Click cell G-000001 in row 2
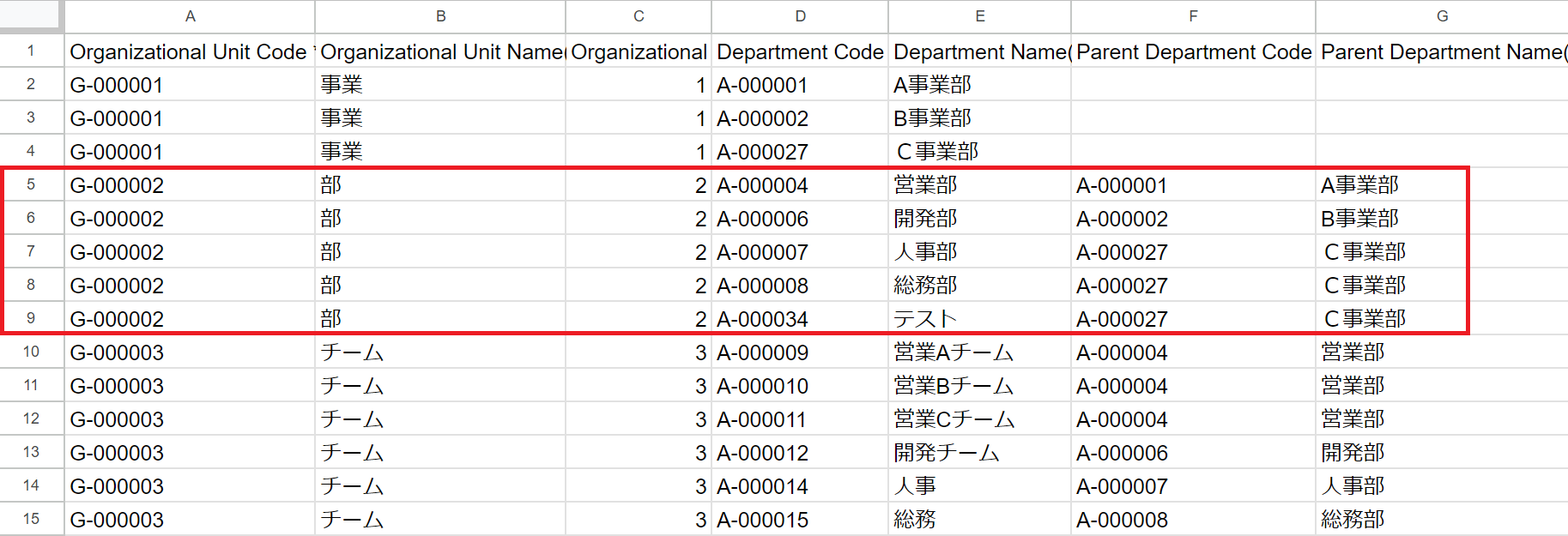The height and width of the screenshot is (536, 1568). 190,86
